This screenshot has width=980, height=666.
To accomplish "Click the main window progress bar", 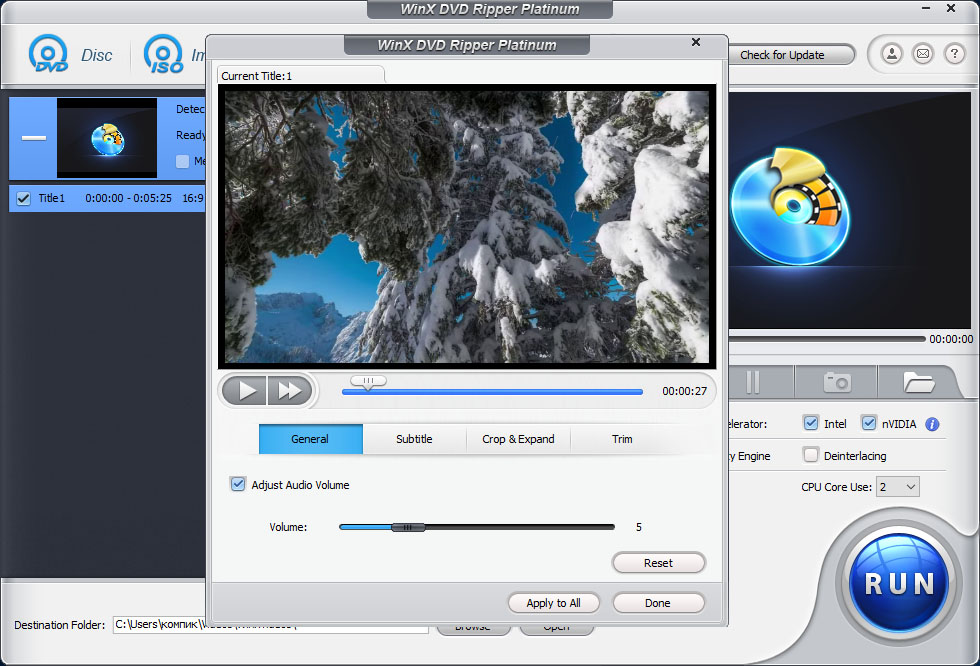I will tap(826, 339).
